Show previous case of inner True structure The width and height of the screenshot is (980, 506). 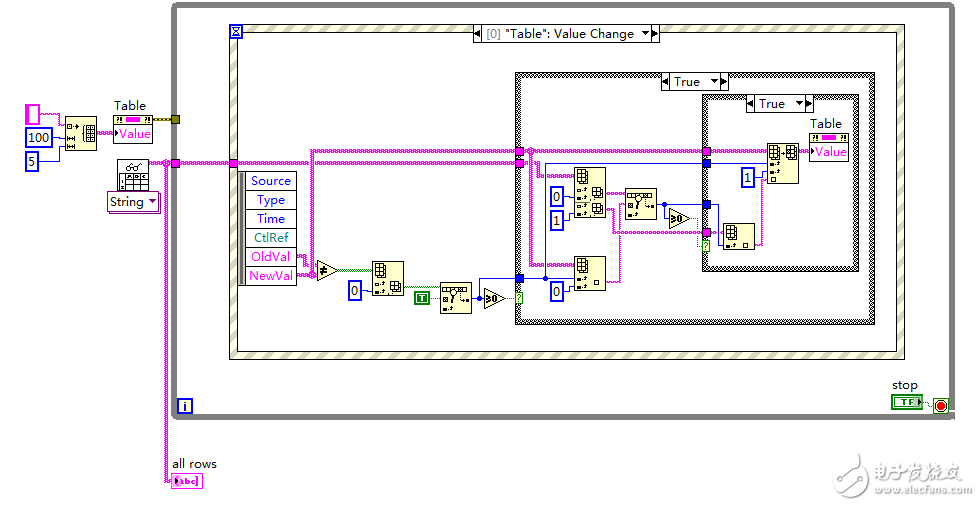pyautogui.click(x=750, y=104)
